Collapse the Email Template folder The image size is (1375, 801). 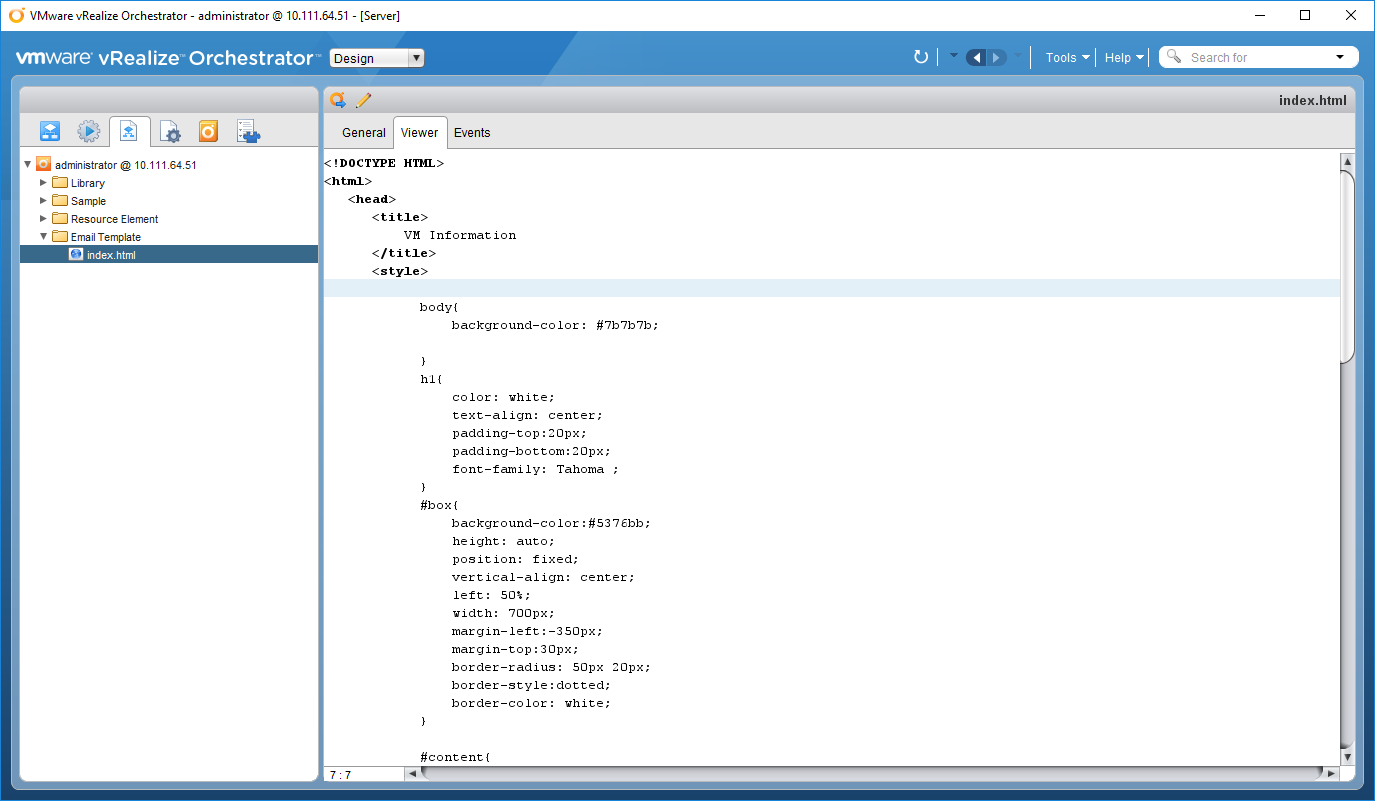[43, 237]
